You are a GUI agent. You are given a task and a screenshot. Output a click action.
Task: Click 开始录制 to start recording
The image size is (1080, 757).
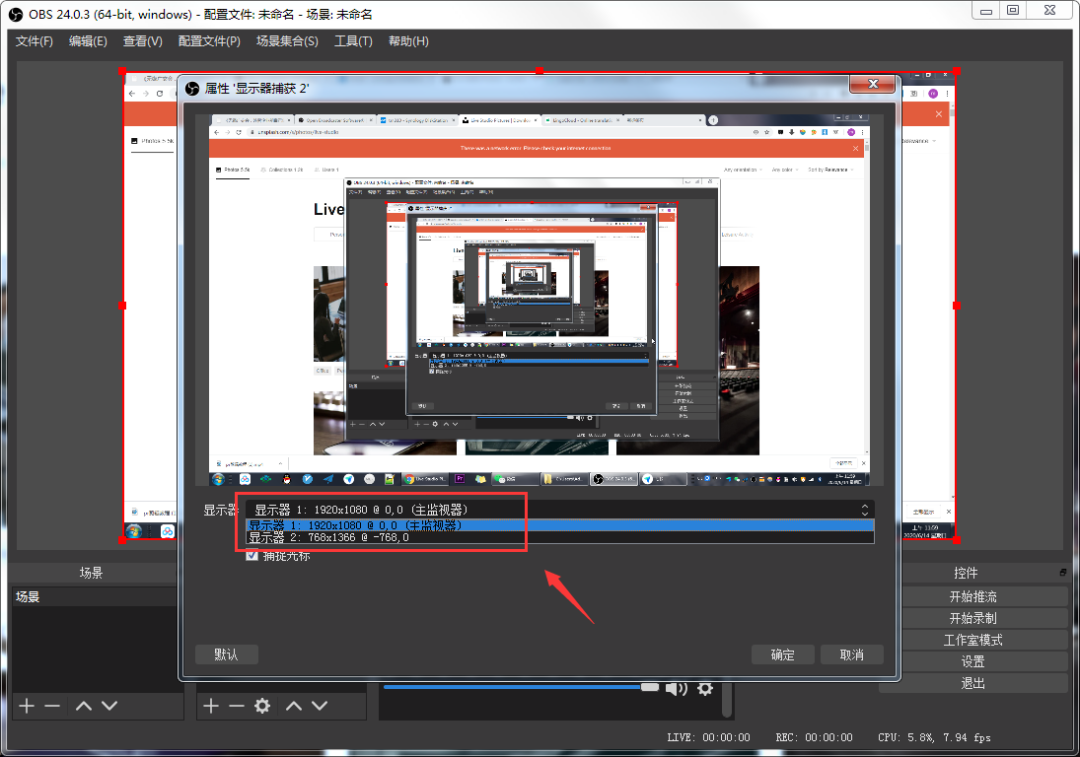pos(973,618)
